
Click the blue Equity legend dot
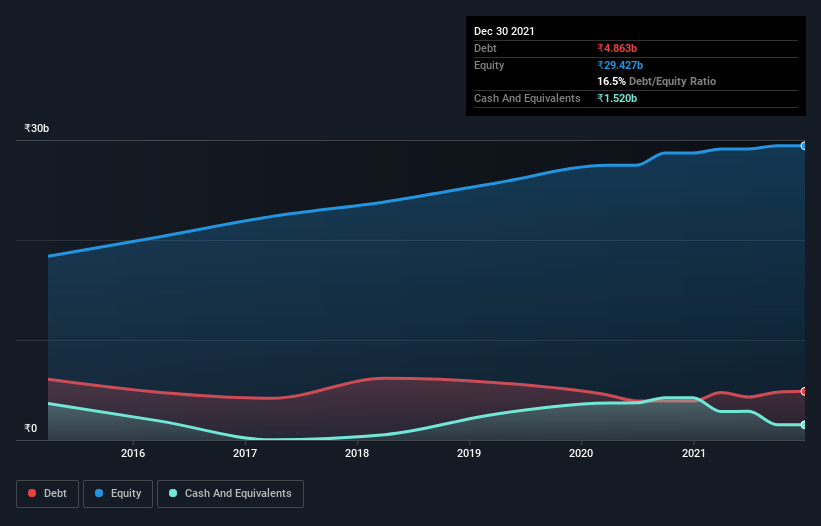pyautogui.click(x=99, y=493)
